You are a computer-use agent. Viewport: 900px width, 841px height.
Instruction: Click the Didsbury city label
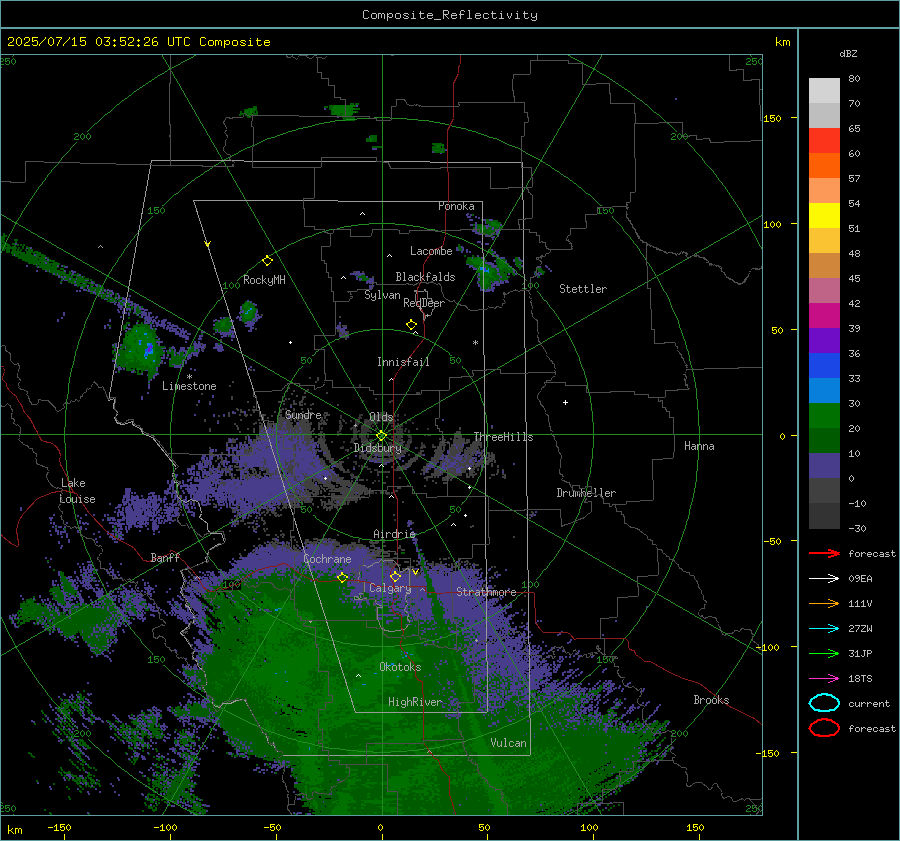(x=377, y=448)
